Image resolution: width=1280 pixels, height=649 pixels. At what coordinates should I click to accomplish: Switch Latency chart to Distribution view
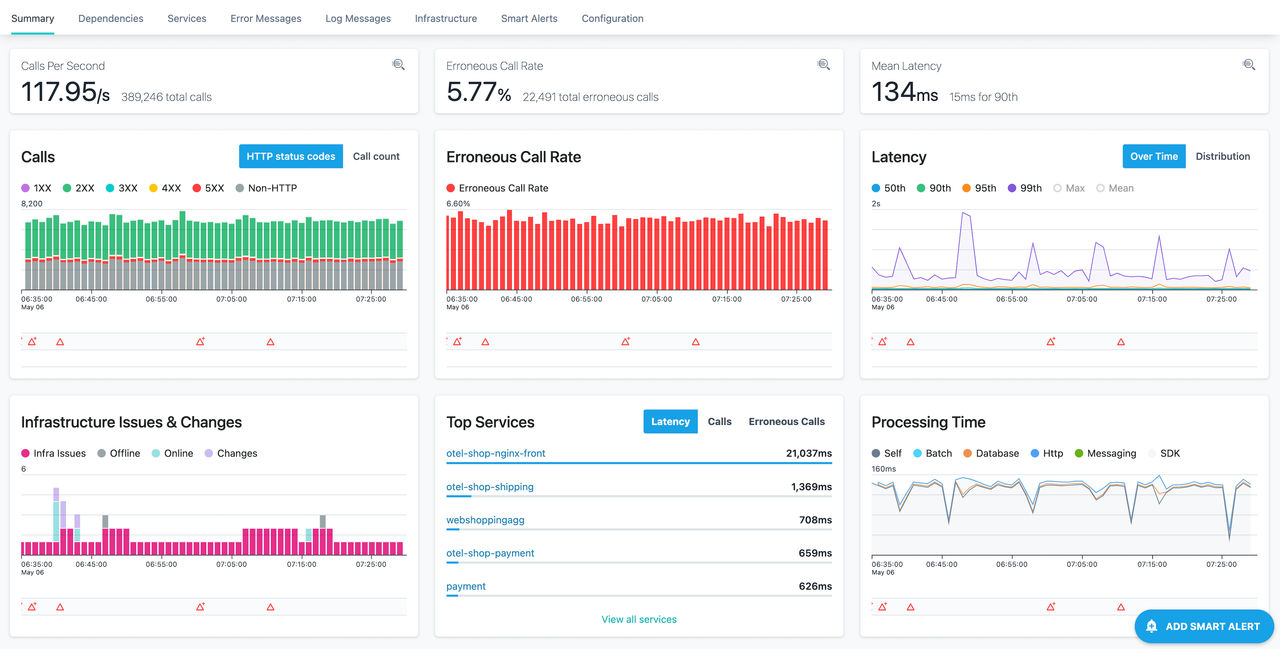point(1223,156)
